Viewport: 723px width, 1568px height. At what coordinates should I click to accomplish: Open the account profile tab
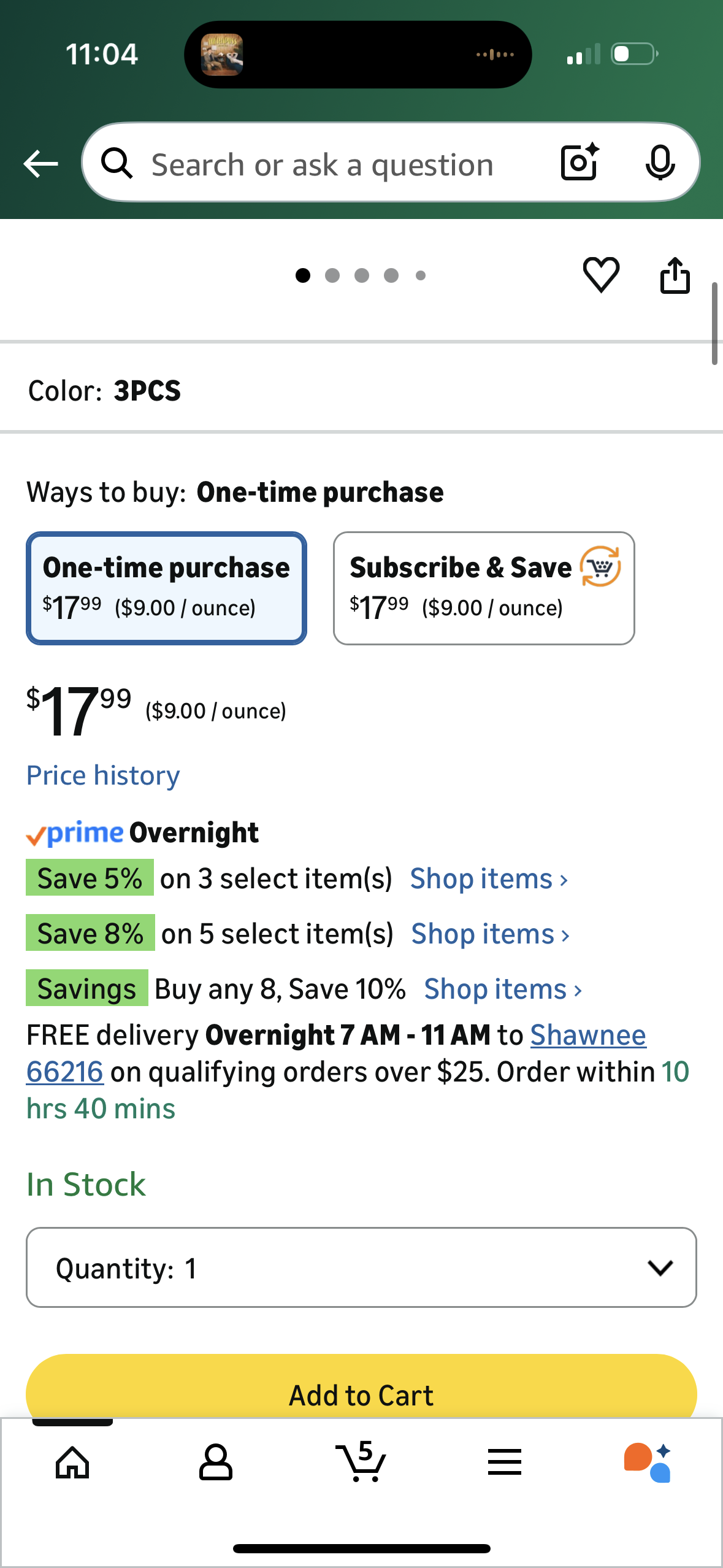tap(216, 1462)
